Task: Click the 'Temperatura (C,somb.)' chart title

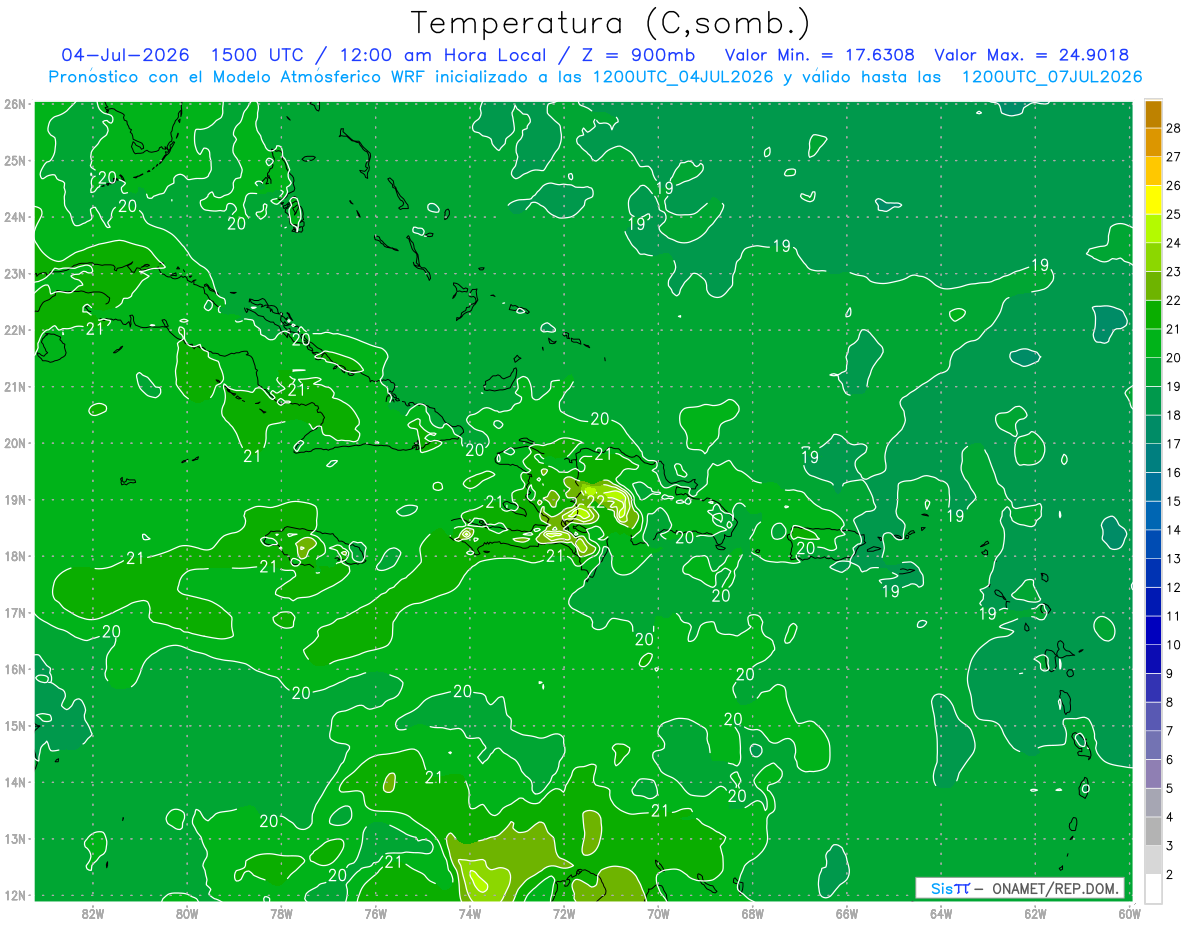Action: [x=609, y=23]
